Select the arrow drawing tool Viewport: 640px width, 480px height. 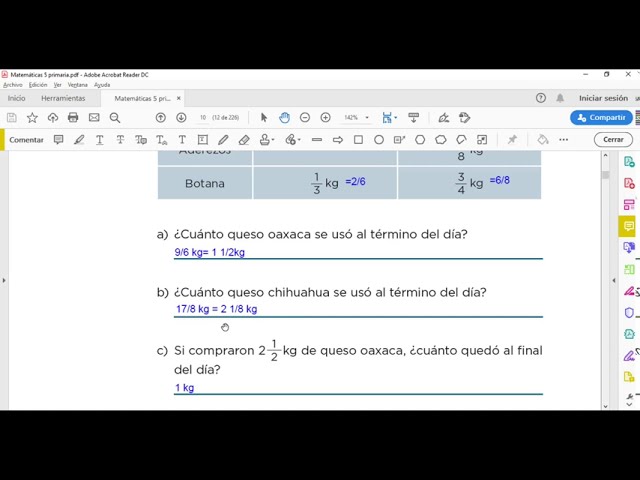click(338, 140)
